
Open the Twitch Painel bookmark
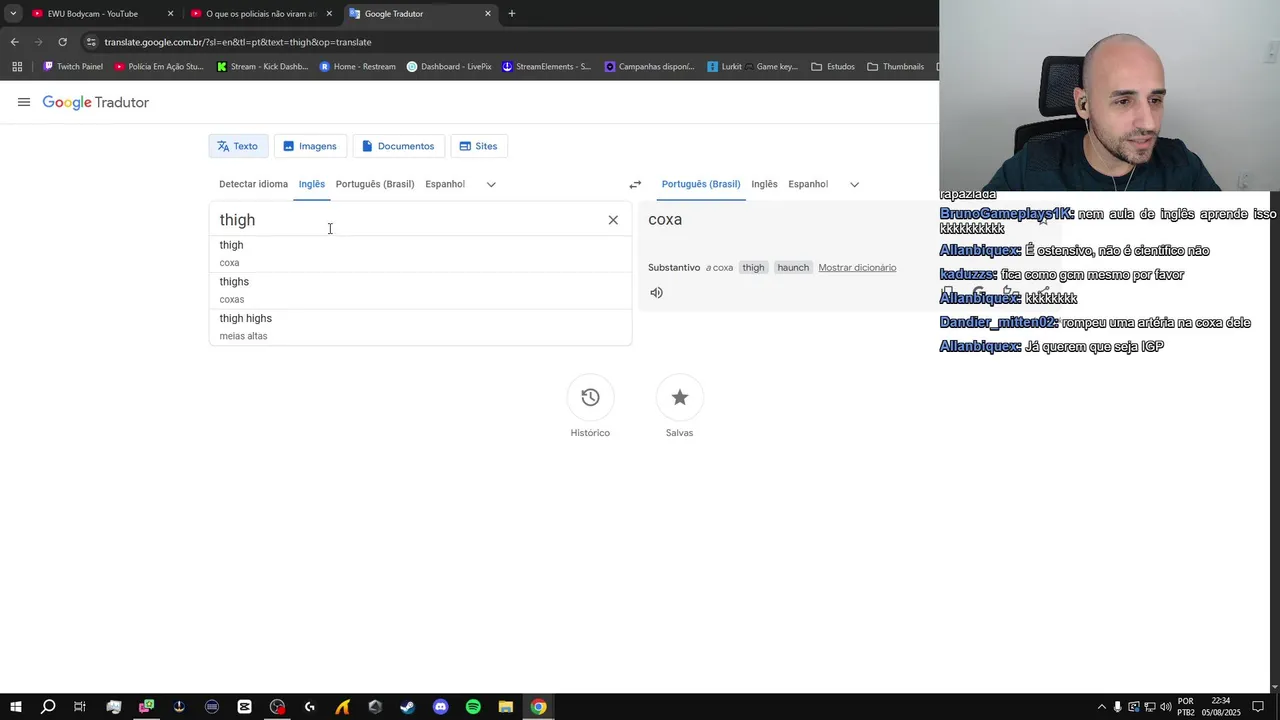pyautogui.click(x=73, y=67)
